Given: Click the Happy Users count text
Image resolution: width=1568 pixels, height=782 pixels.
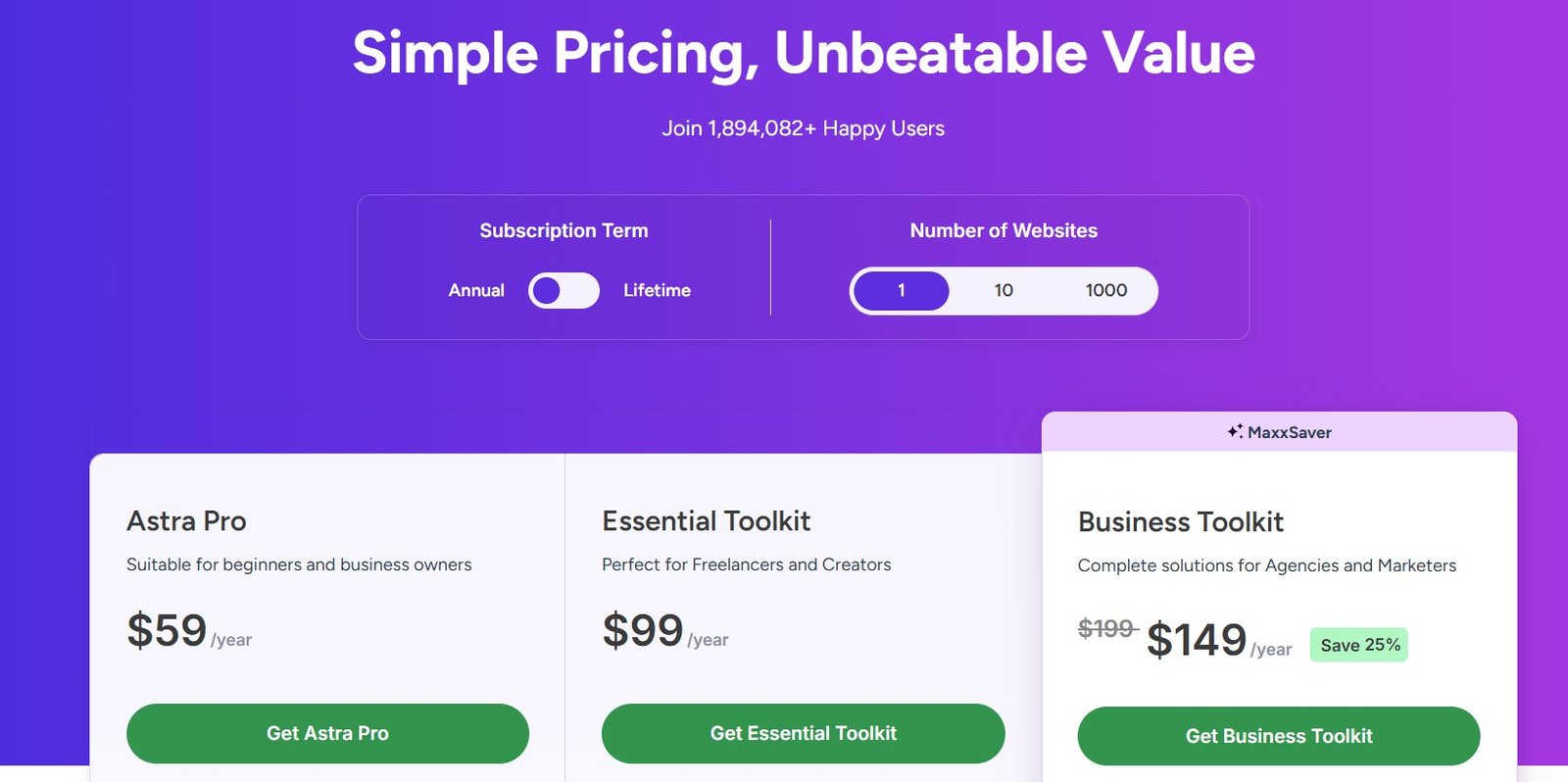Looking at the screenshot, I should tap(803, 128).
